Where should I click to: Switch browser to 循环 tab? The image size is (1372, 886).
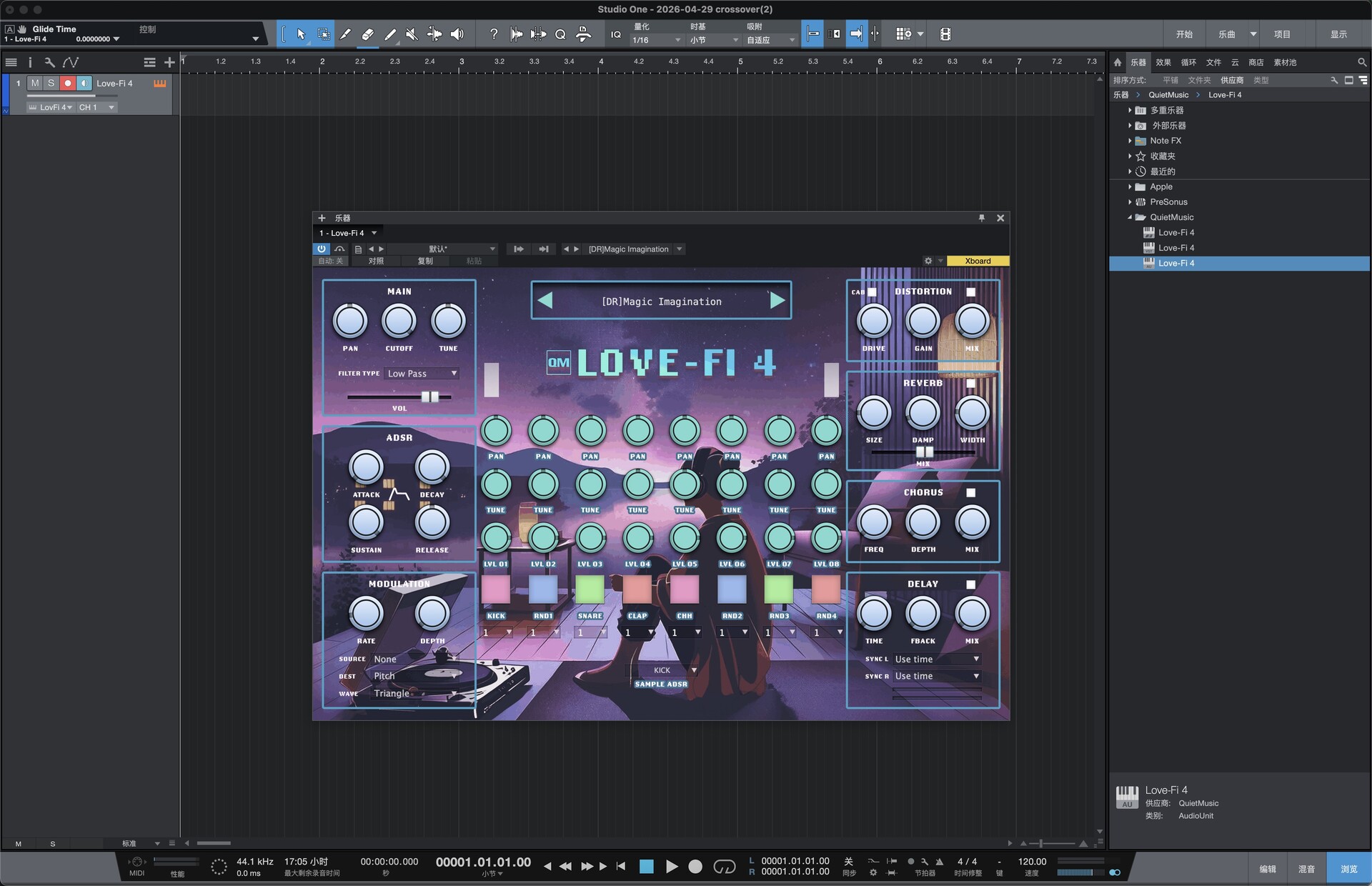1188,62
